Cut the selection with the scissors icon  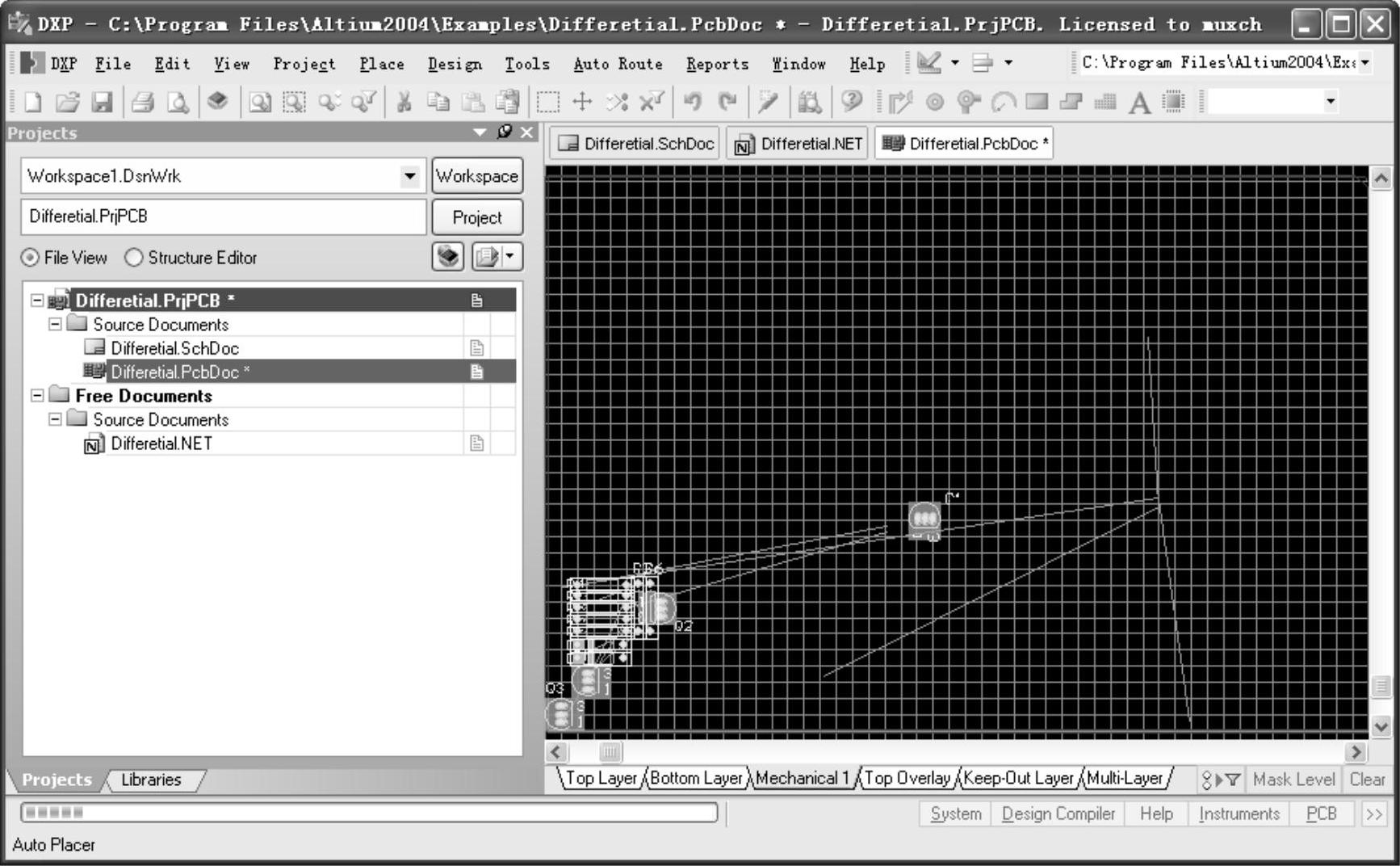(404, 102)
